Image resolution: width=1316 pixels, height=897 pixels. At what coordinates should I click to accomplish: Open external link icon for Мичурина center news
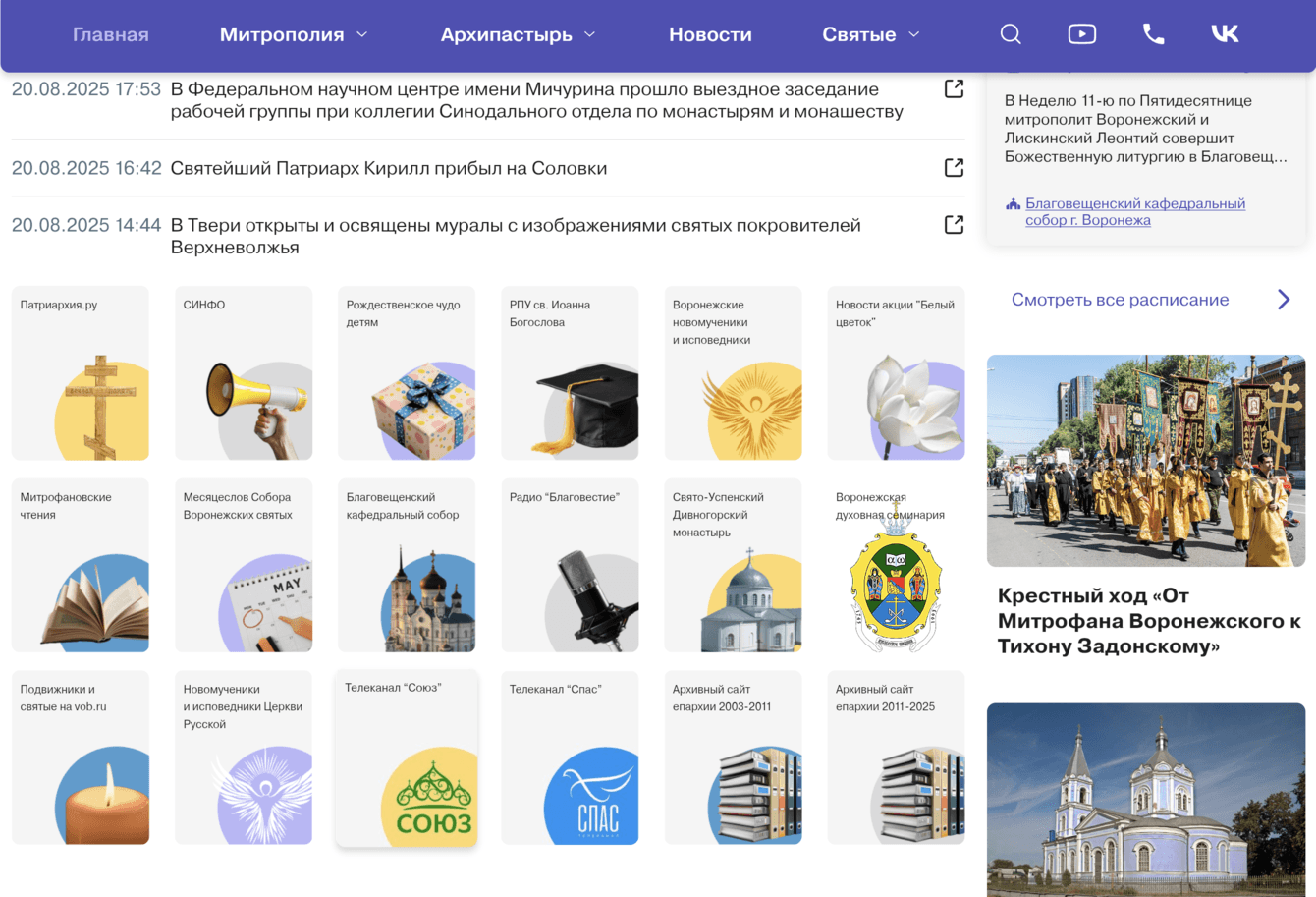(954, 89)
